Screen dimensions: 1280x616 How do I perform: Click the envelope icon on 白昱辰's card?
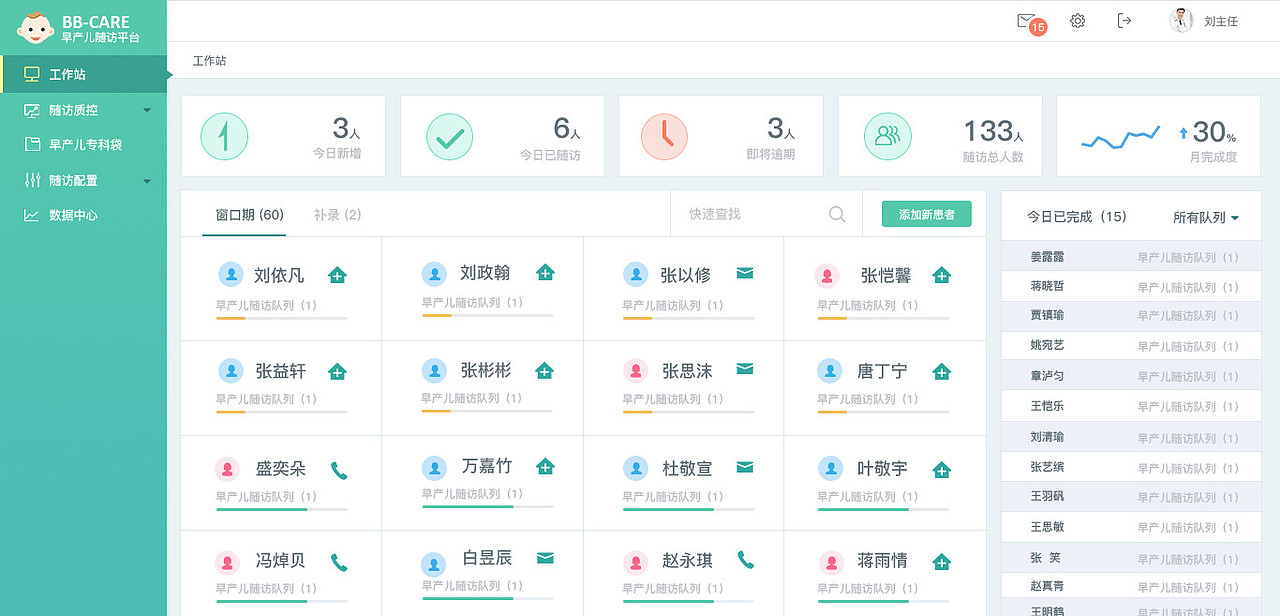pos(544,560)
